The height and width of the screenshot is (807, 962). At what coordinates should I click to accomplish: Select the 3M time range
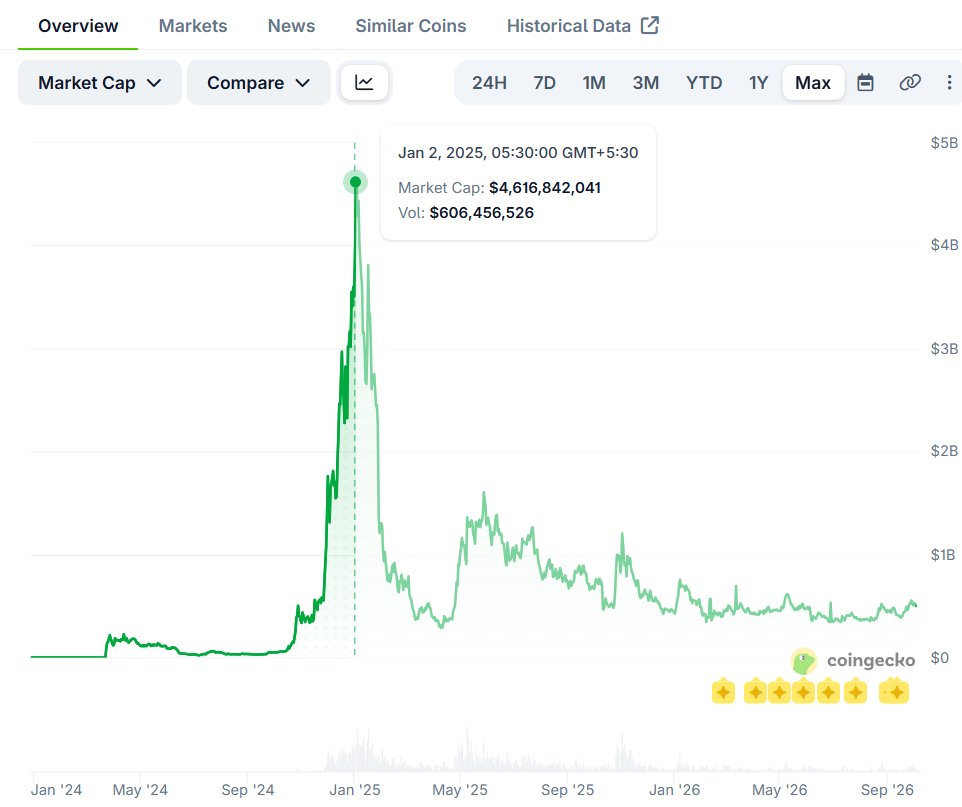pyautogui.click(x=645, y=83)
